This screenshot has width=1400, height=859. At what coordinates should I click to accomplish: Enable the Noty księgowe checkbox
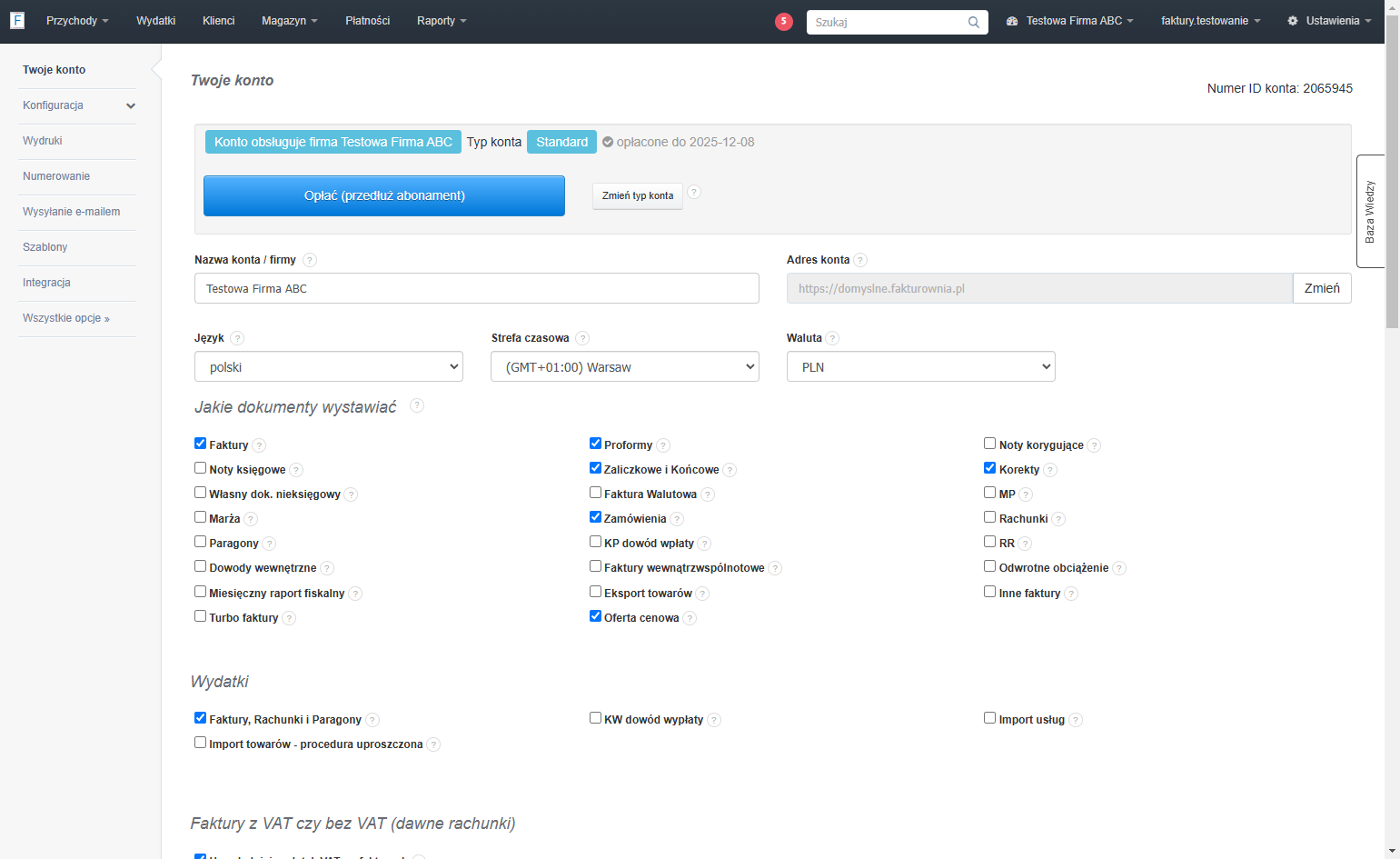(x=200, y=468)
